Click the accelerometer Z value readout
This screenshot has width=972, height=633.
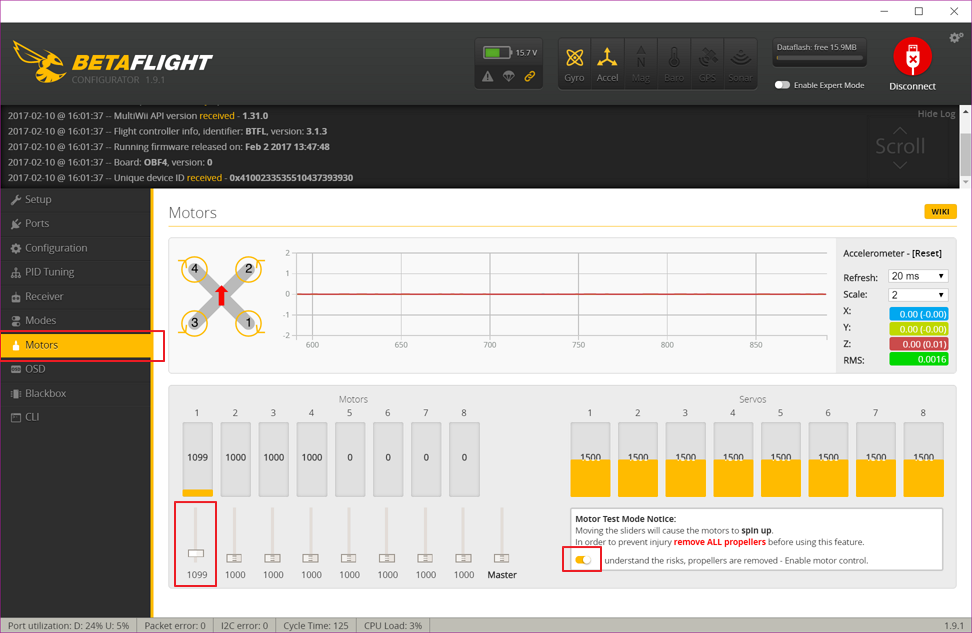(918, 343)
